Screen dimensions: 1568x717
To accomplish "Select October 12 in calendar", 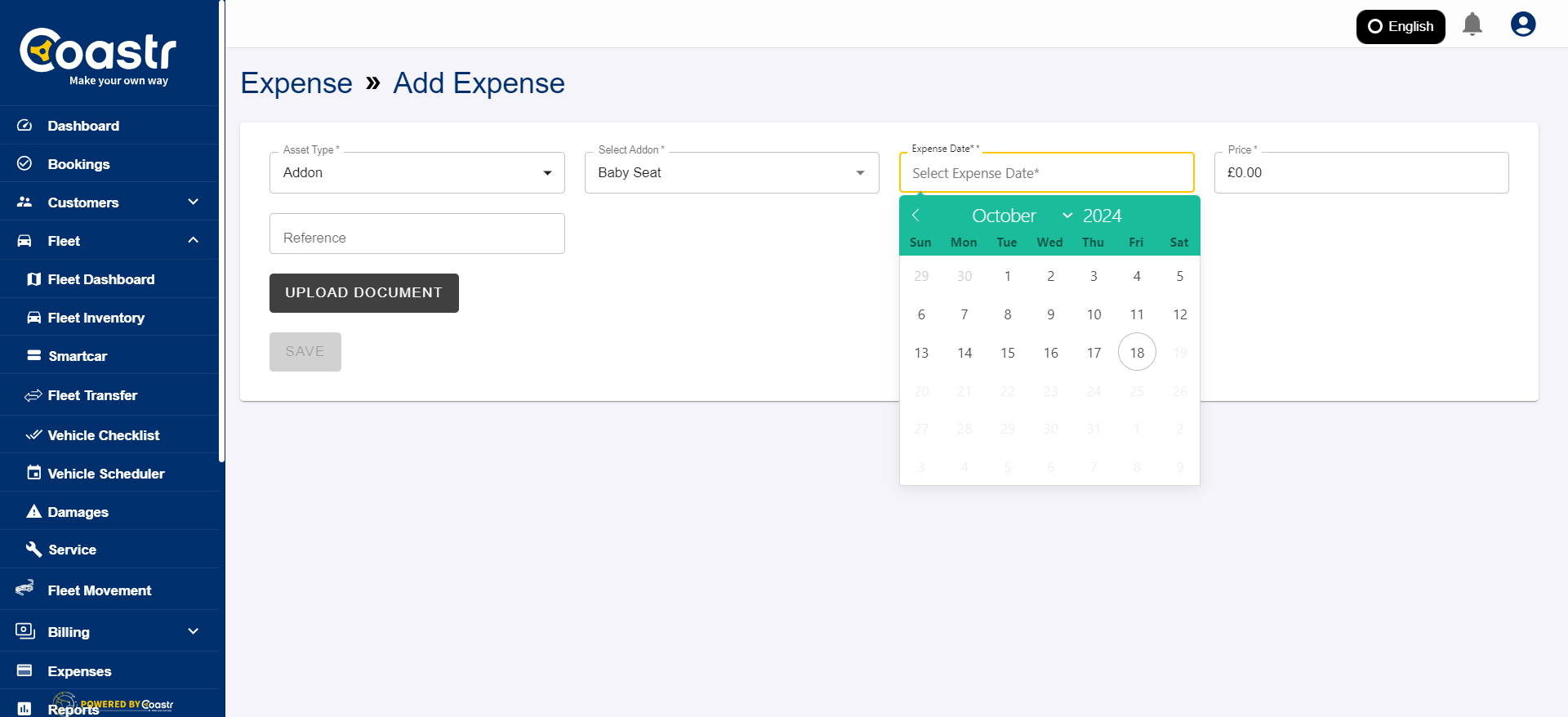I will [1180, 314].
